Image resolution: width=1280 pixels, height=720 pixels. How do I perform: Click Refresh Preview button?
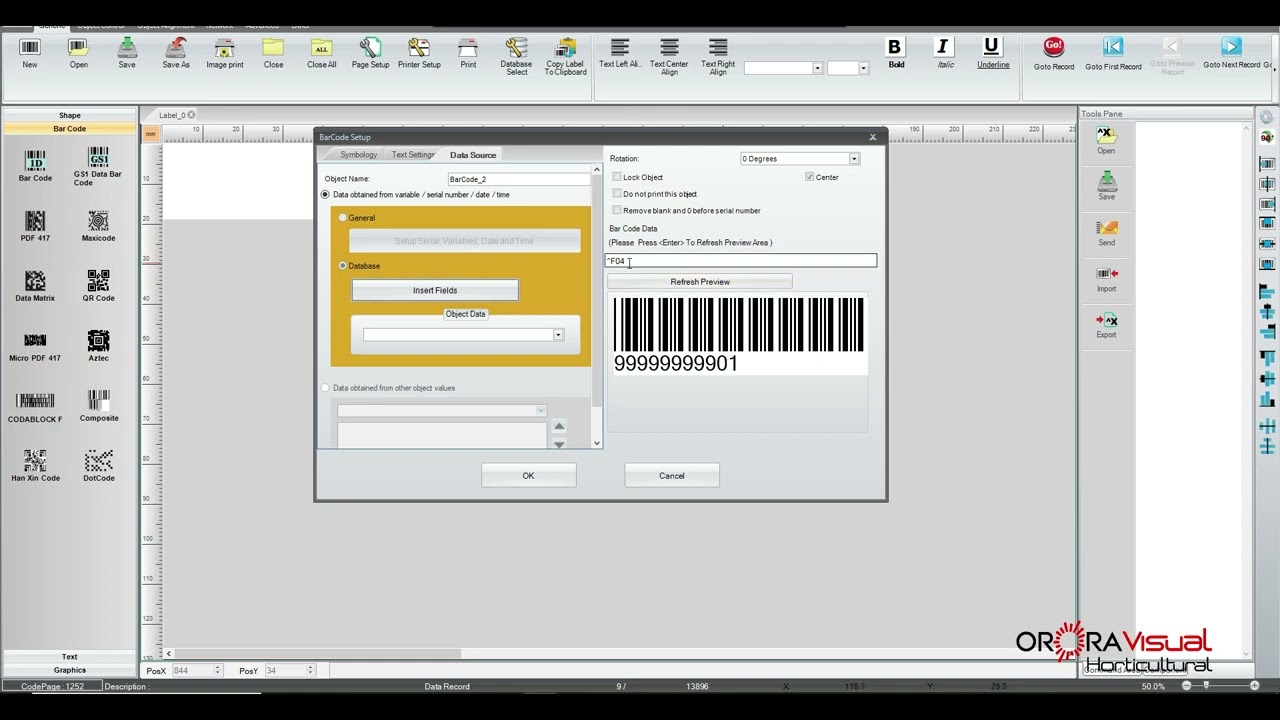click(x=700, y=282)
